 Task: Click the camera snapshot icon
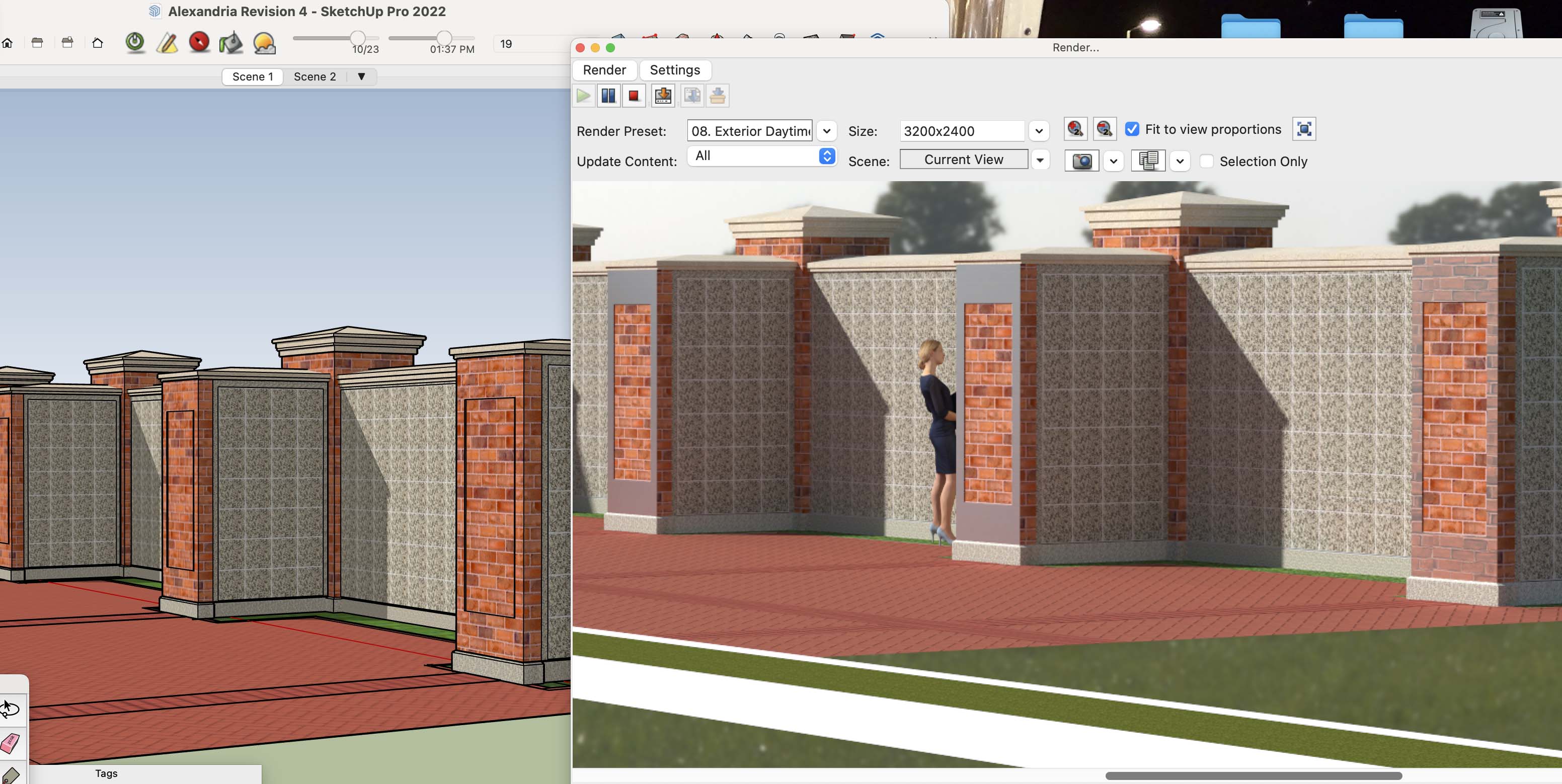point(1082,161)
